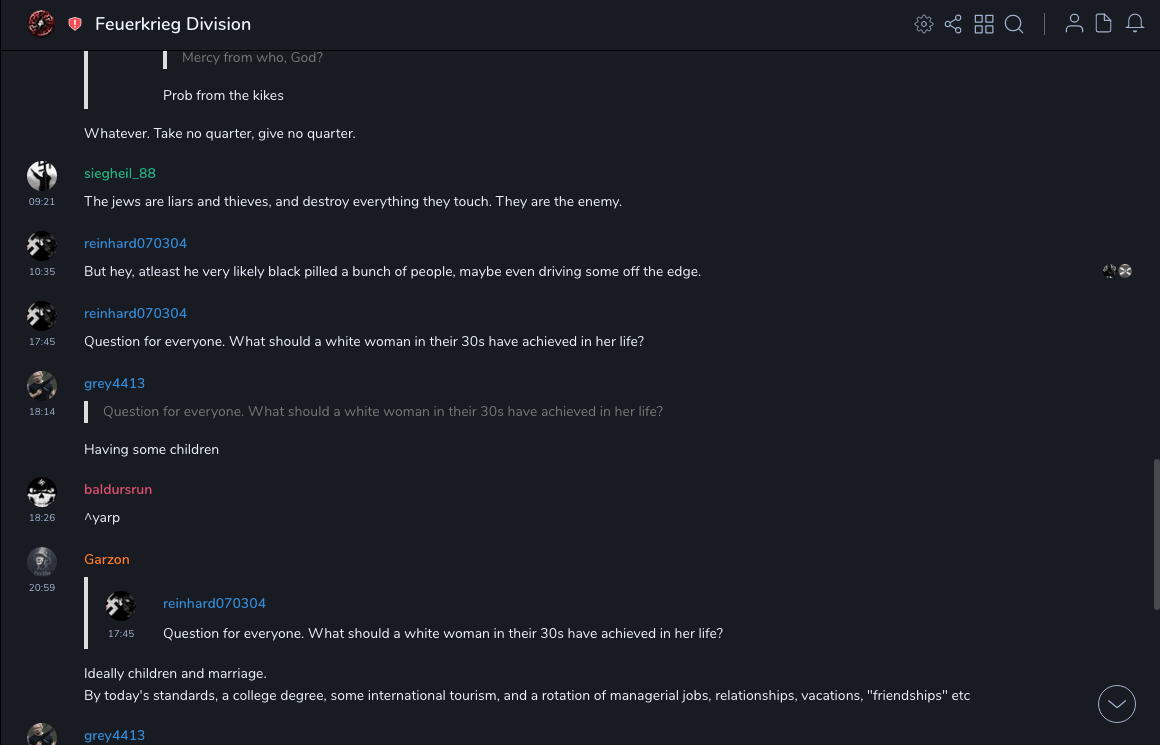Click the red shield warning badge
The width and height of the screenshot is (1160, 745).
coord(75,24)
